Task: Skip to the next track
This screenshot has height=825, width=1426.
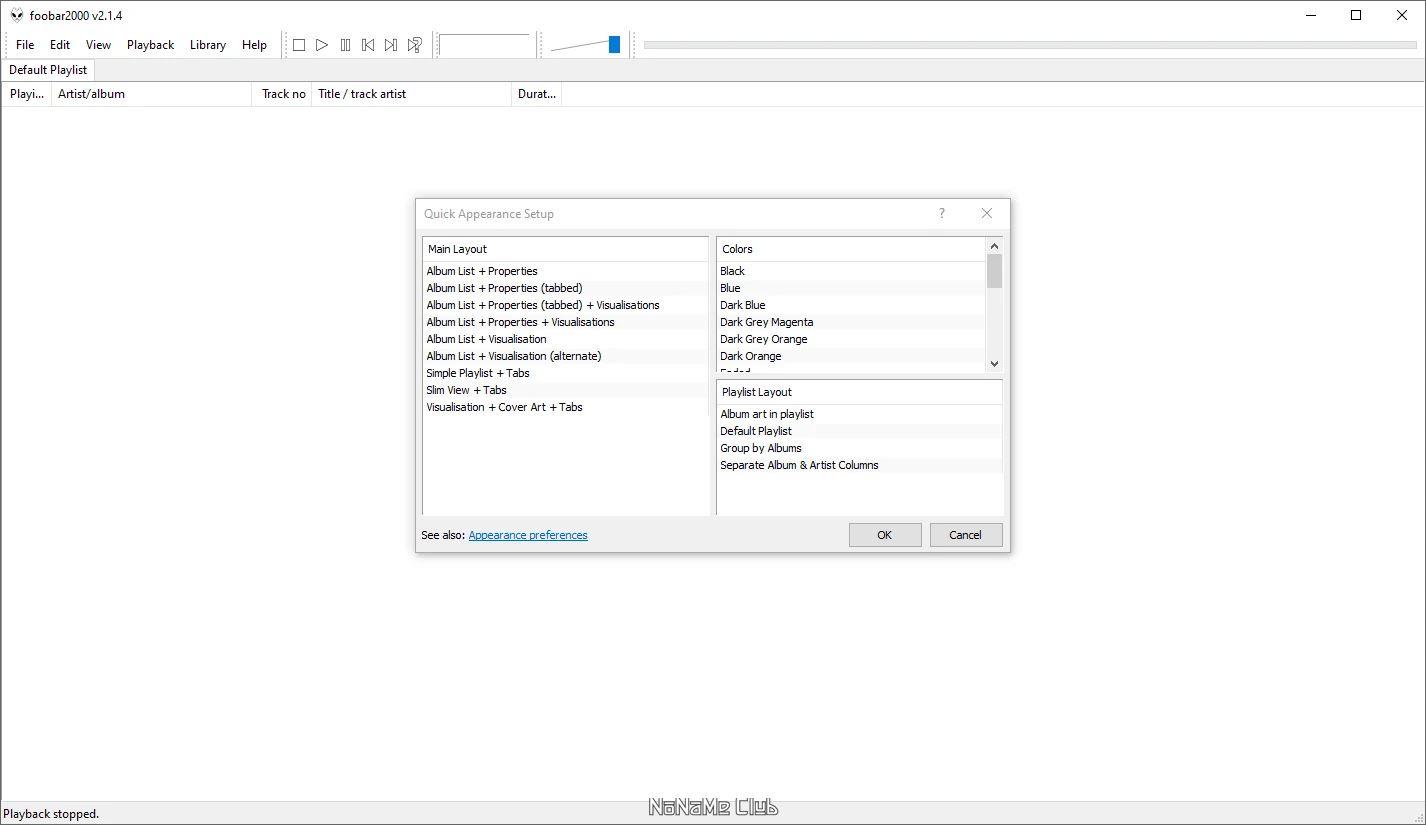Action: pyautogui.click(x=391, y=45)
